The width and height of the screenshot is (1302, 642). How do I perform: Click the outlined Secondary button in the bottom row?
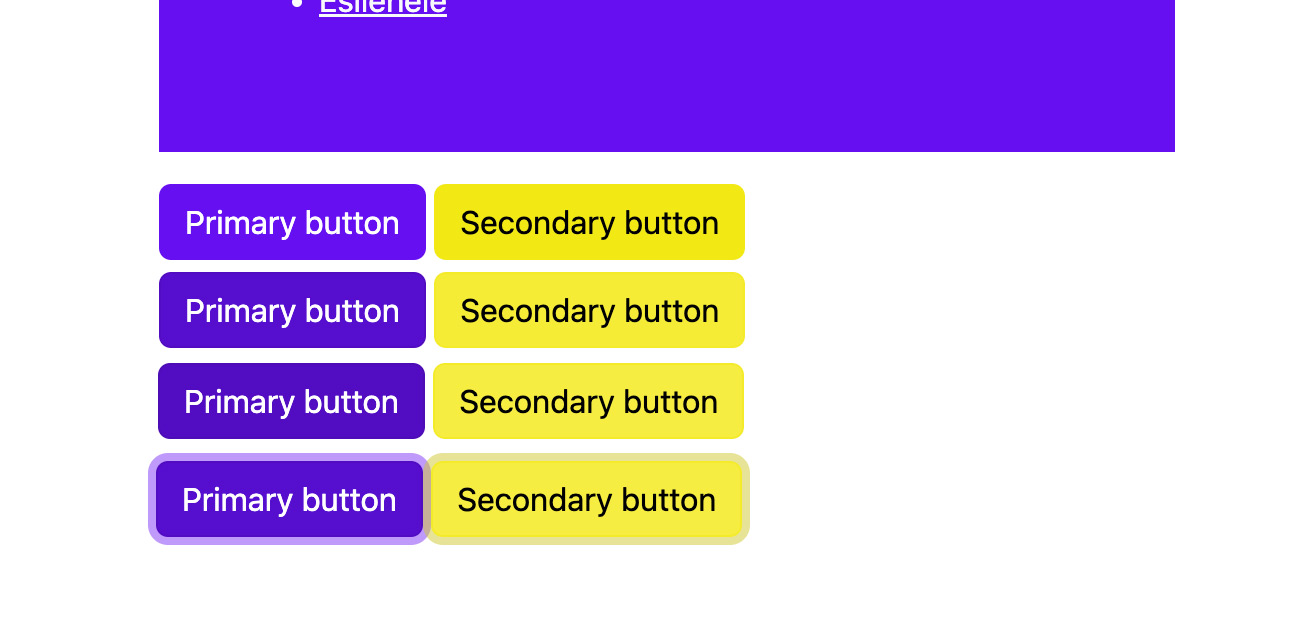[586, 499]
